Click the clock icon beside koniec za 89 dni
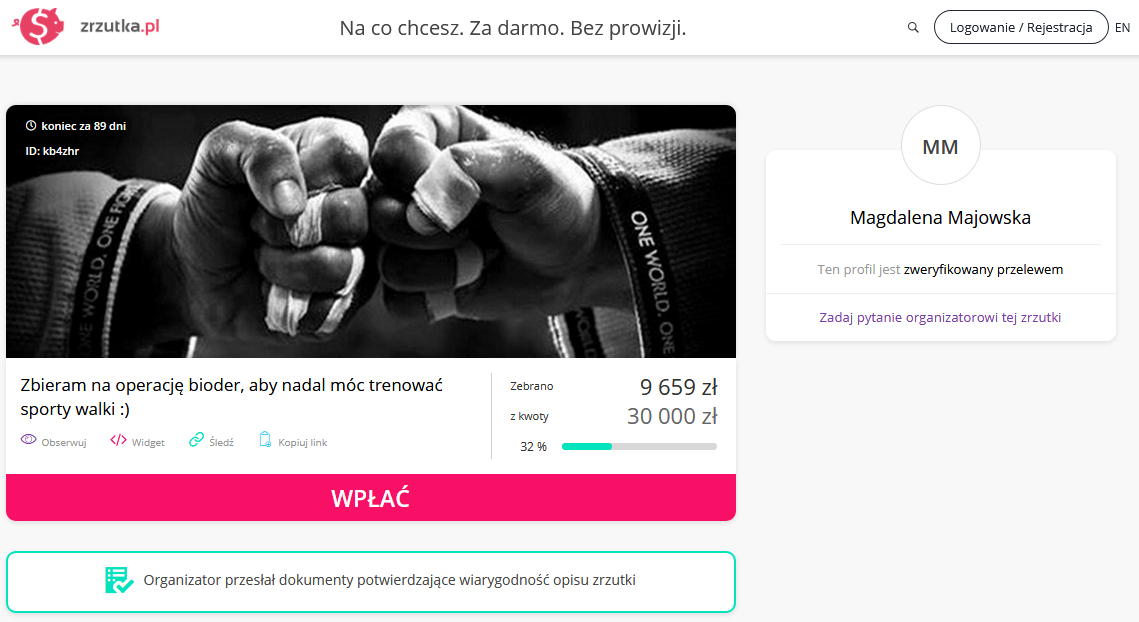Screen dimensions: 1139x622 click(31, 126)
